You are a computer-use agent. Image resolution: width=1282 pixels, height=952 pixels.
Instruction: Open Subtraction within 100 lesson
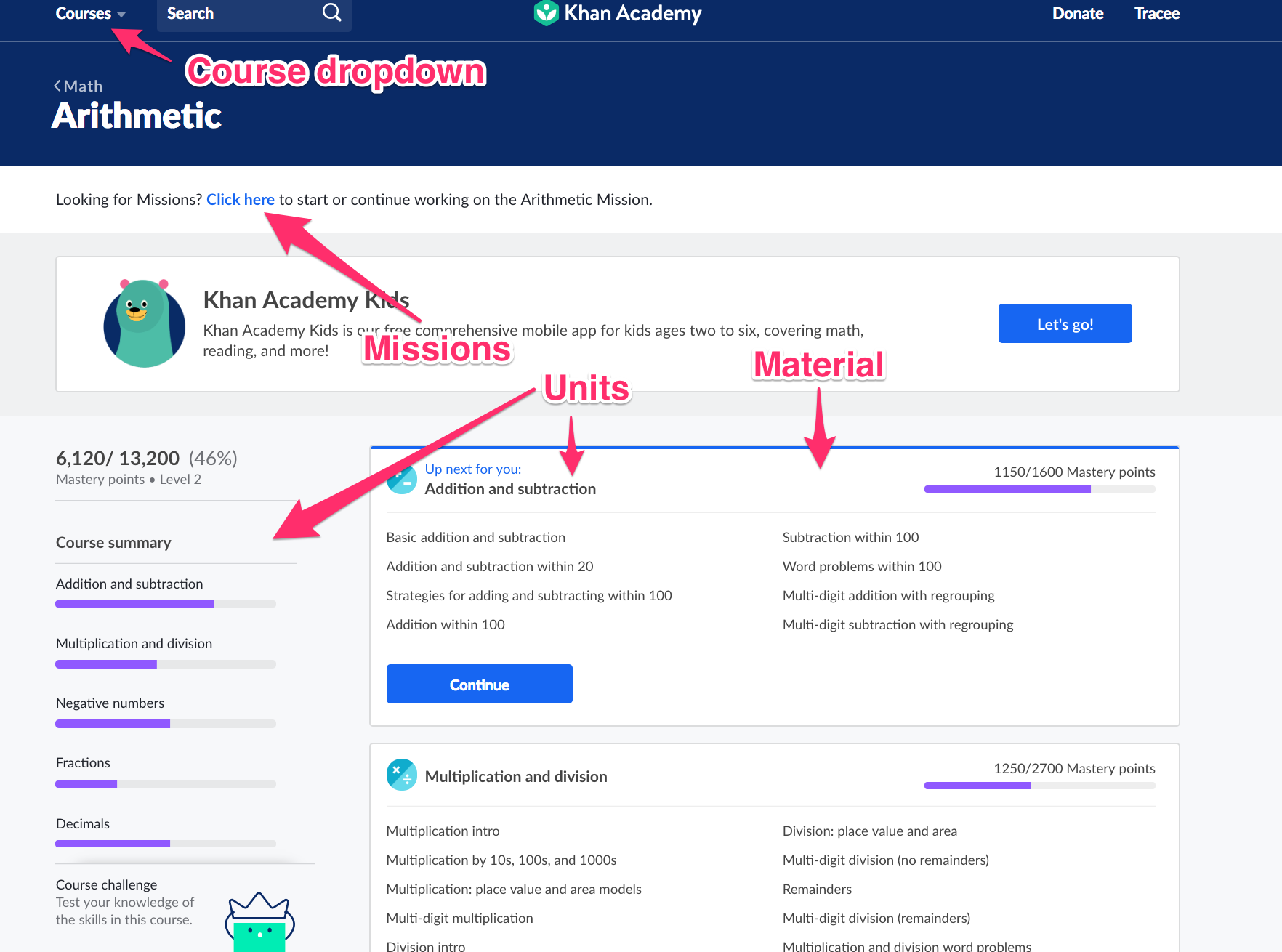point(850,537)
